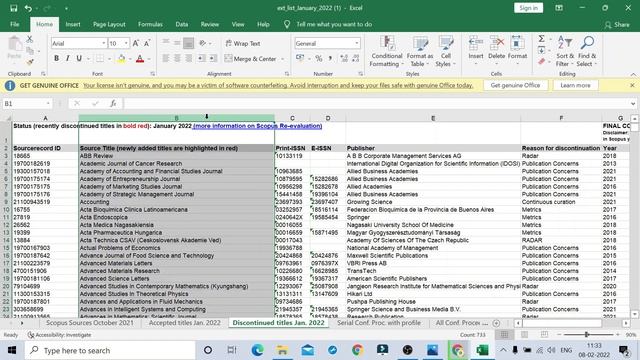Click the Percent Style icon
Screen dimensions: 640x360
318,59
